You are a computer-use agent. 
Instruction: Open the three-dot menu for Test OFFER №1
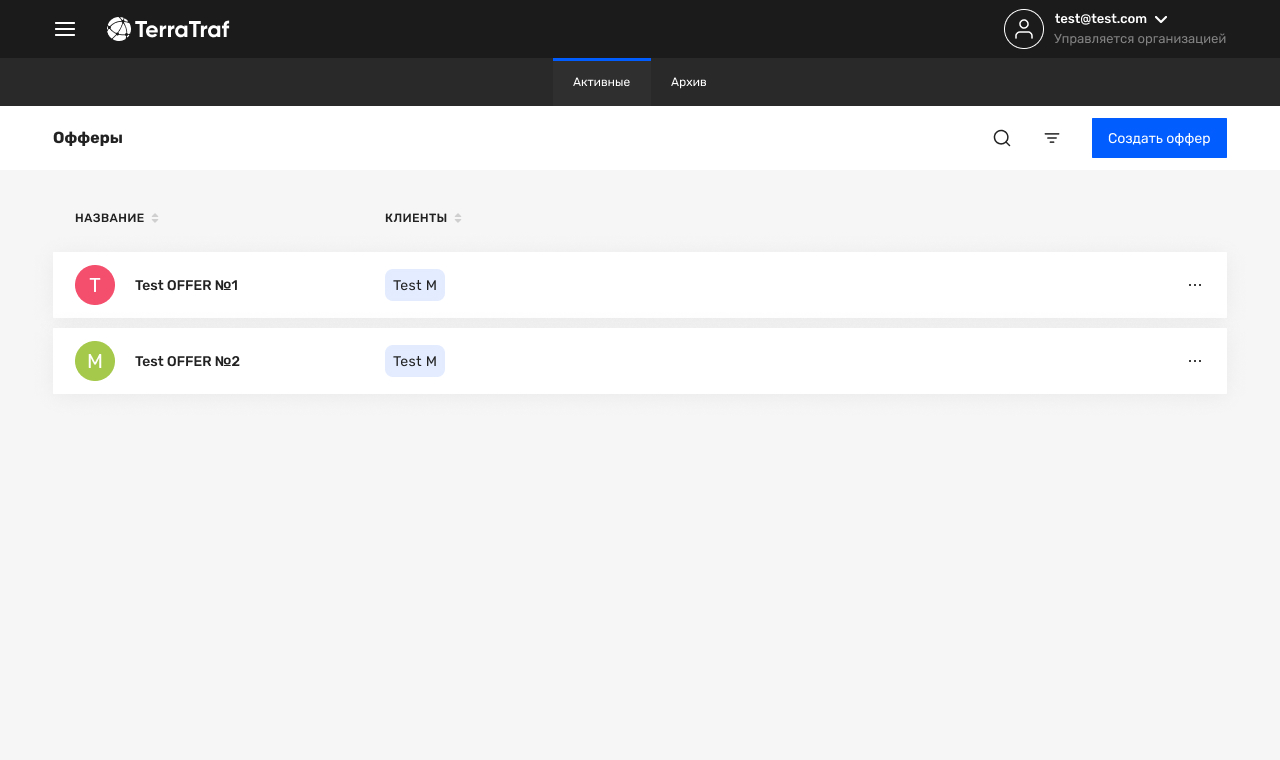click(x=1195, y=285)
